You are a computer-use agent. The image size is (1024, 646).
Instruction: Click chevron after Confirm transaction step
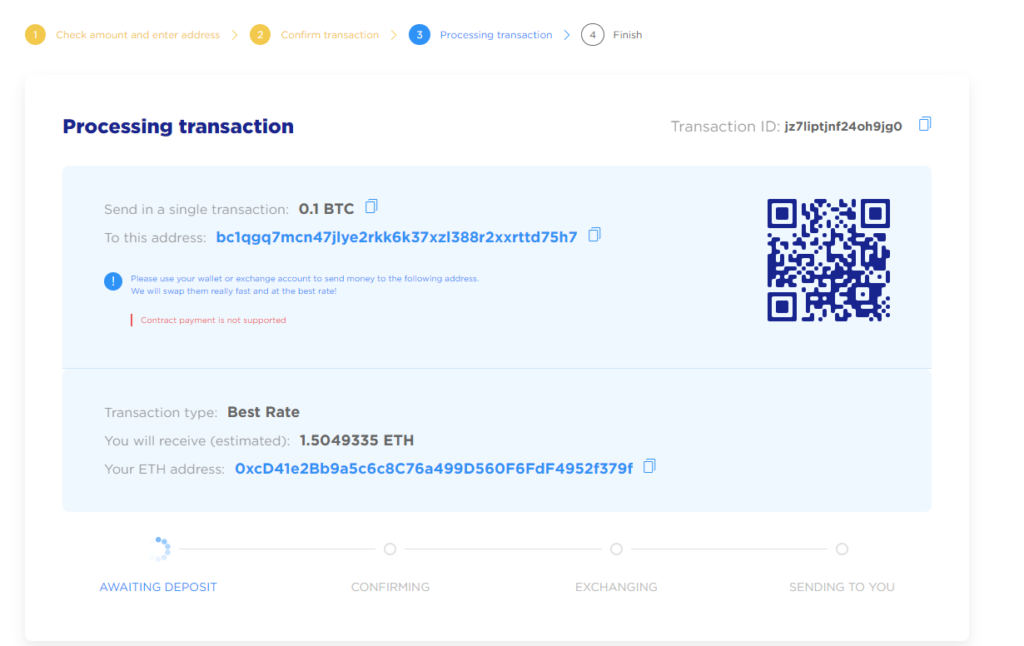[394, 35]
